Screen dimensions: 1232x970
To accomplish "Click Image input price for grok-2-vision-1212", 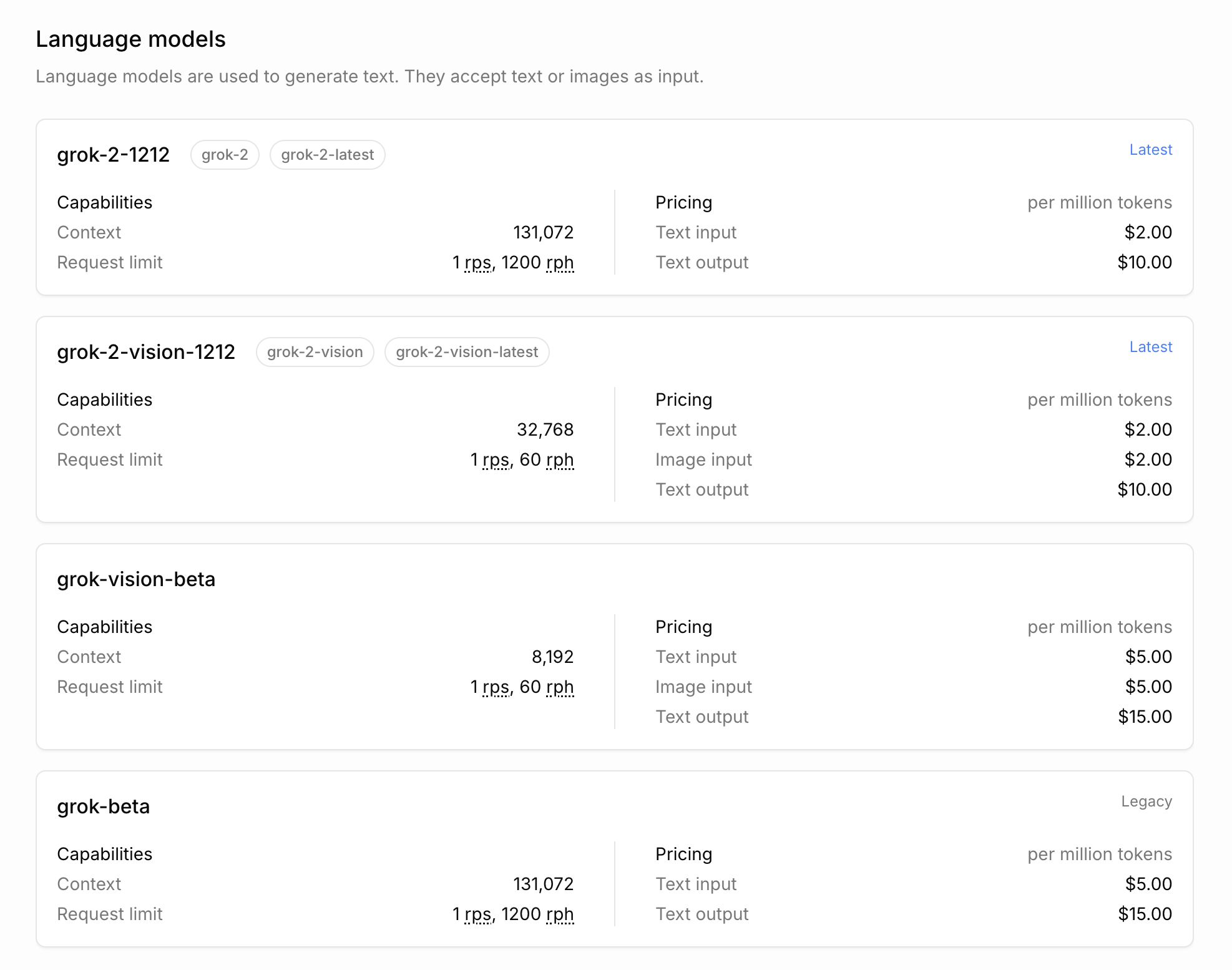I will tap(1148, 459).
